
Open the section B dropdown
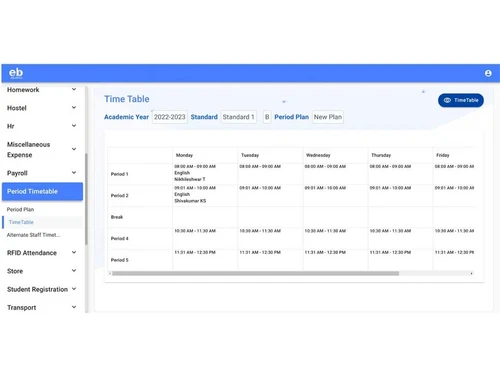click(267, 117)
